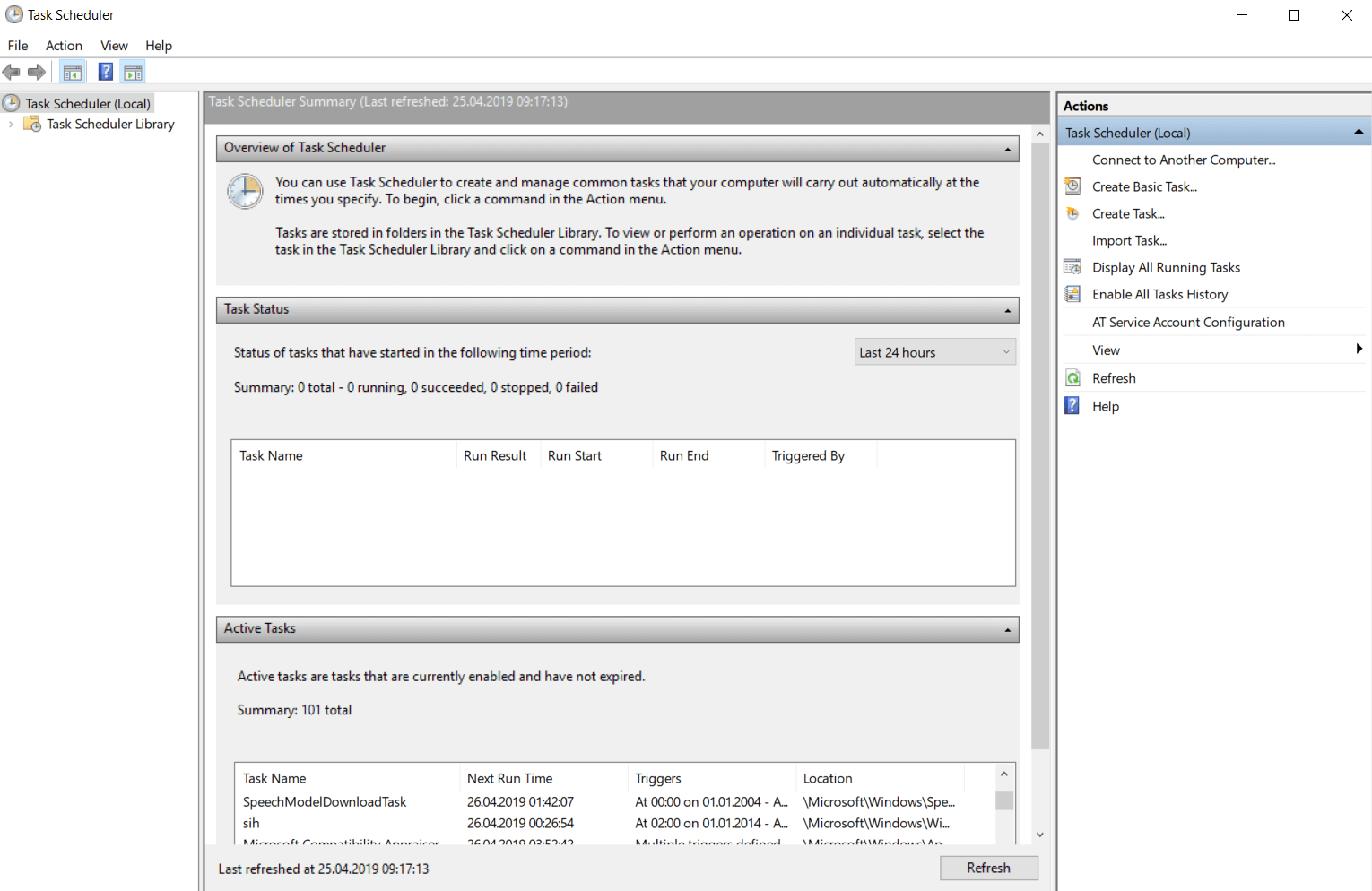Expand the Task Scheduler Library node

point(10,124)
